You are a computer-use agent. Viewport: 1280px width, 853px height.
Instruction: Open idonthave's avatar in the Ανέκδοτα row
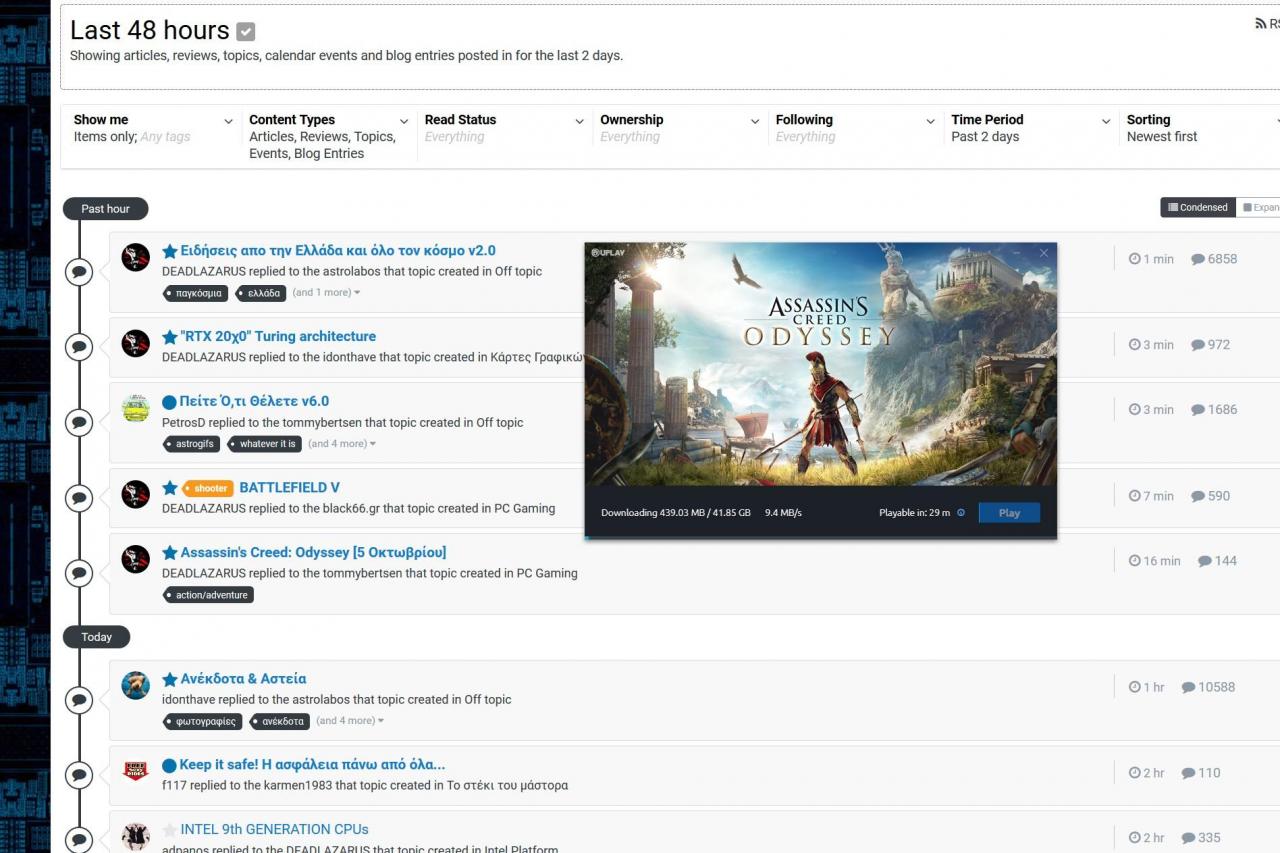(136, 685)
